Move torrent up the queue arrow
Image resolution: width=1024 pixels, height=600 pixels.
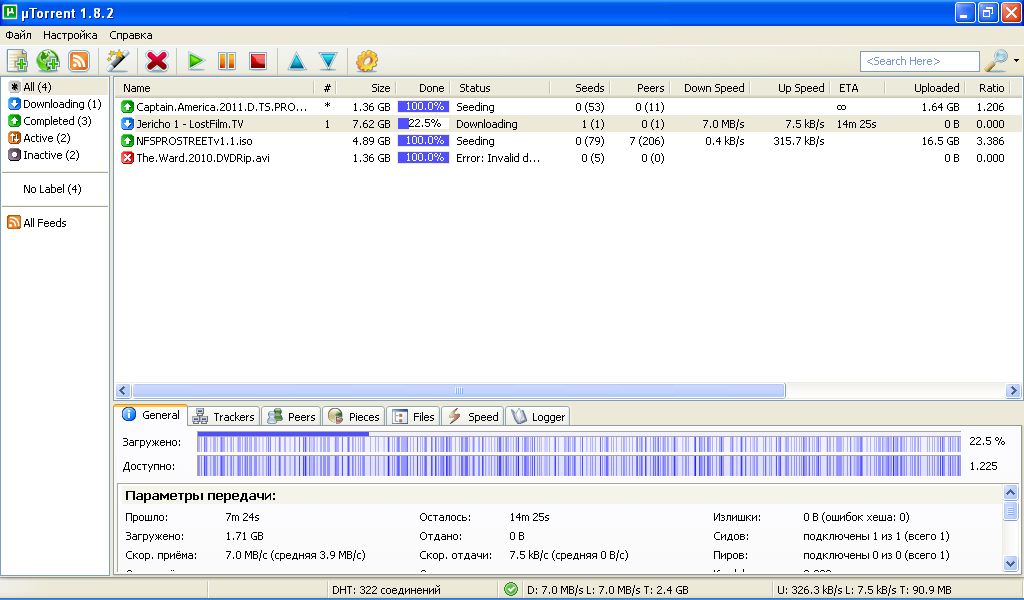pos(296,61)
